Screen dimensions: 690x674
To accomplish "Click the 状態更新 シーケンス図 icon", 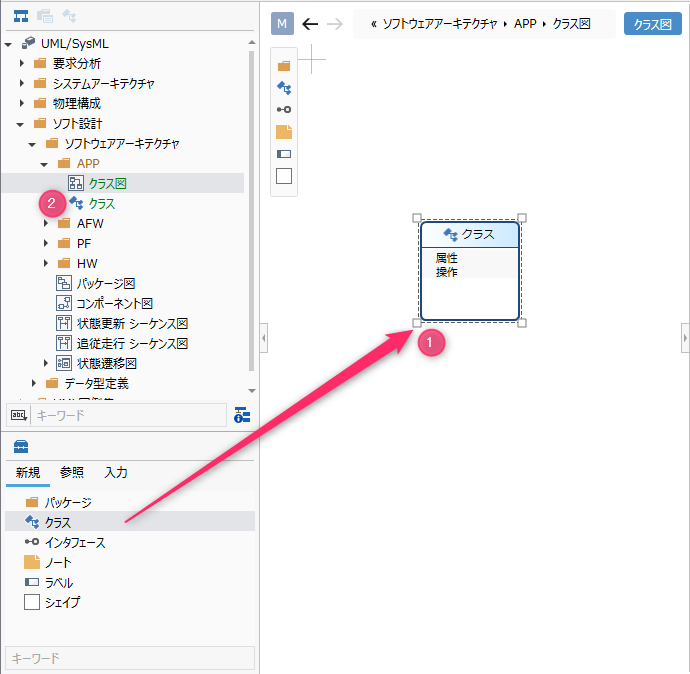I will pos(64,323).
